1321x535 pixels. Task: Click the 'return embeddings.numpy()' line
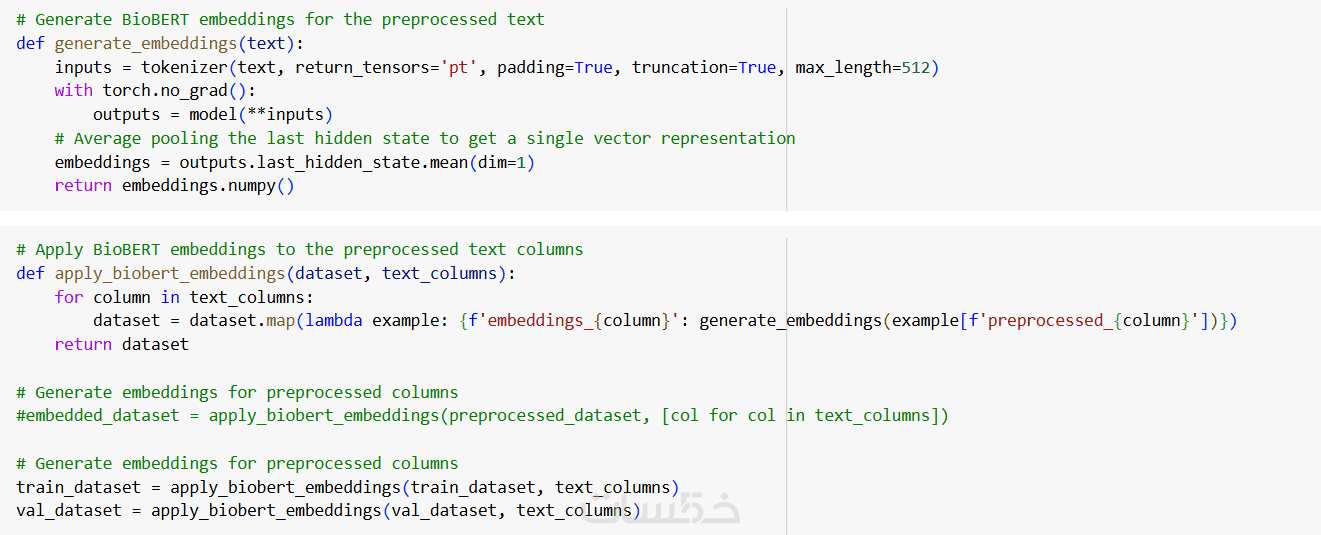tap(175, 186)
